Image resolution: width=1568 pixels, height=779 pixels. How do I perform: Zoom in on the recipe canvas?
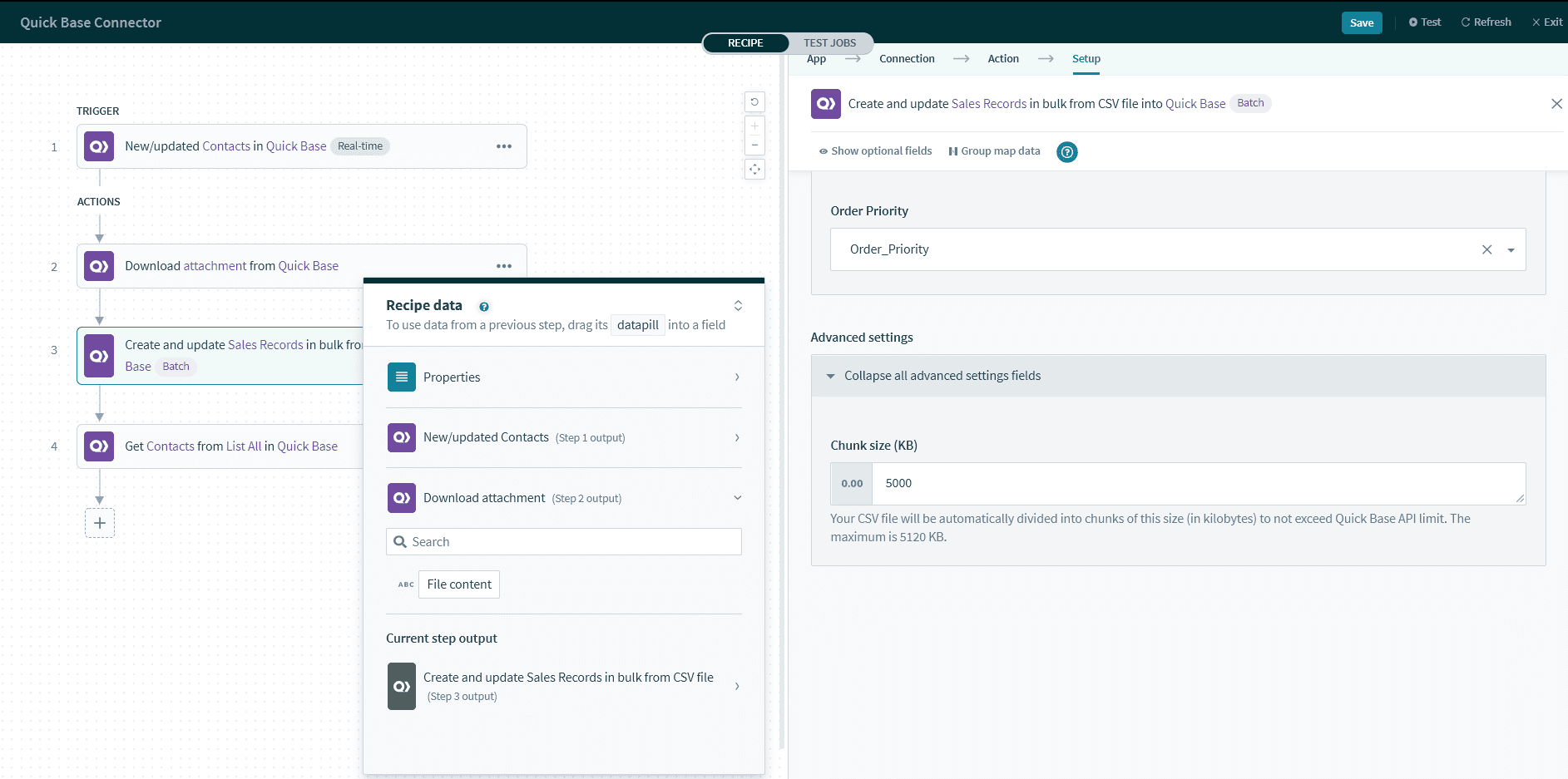point(754,126)
